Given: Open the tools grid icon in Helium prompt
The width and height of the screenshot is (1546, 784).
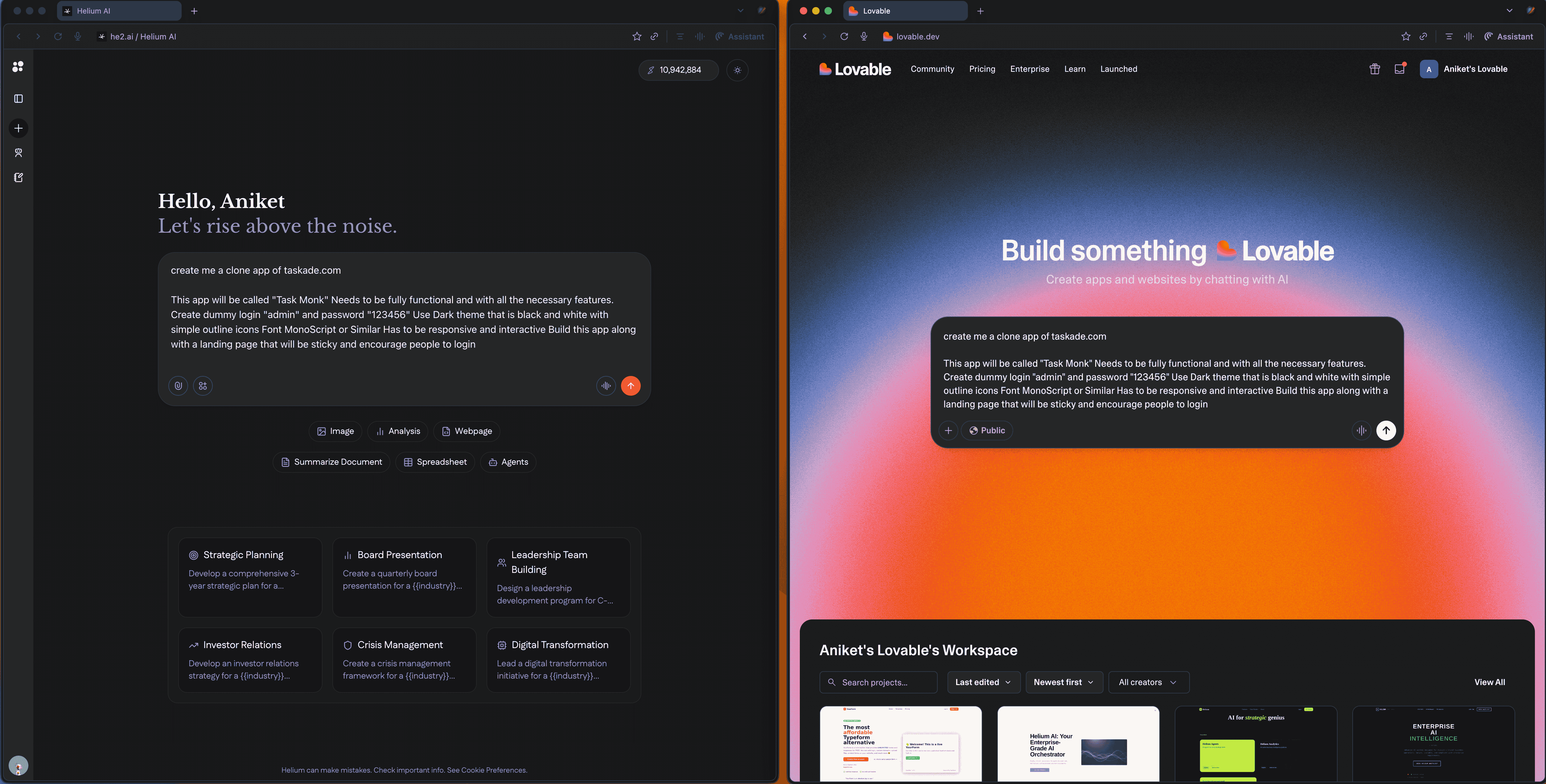Looking at the screenshot, I should pyautogui.click(x=203, y=386).
